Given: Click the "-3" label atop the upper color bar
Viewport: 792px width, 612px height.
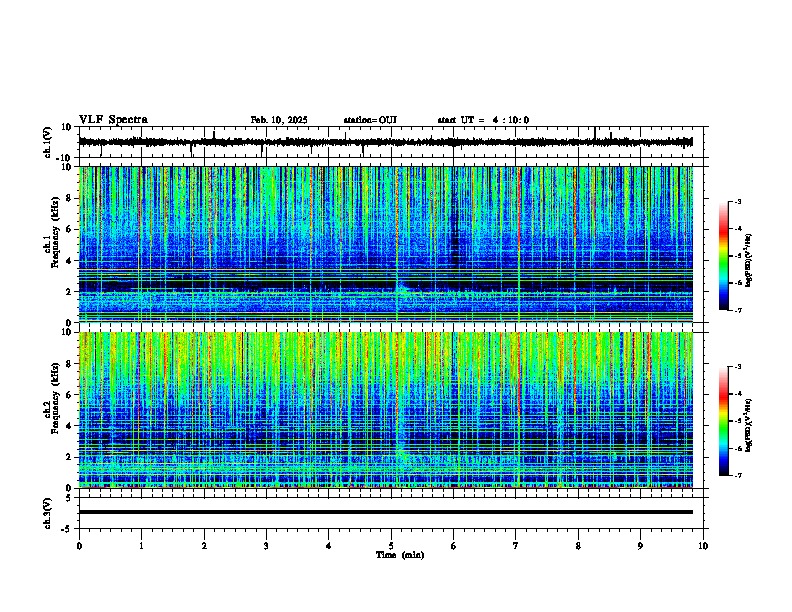Looking at the screenshot, I should click(738, 201).
